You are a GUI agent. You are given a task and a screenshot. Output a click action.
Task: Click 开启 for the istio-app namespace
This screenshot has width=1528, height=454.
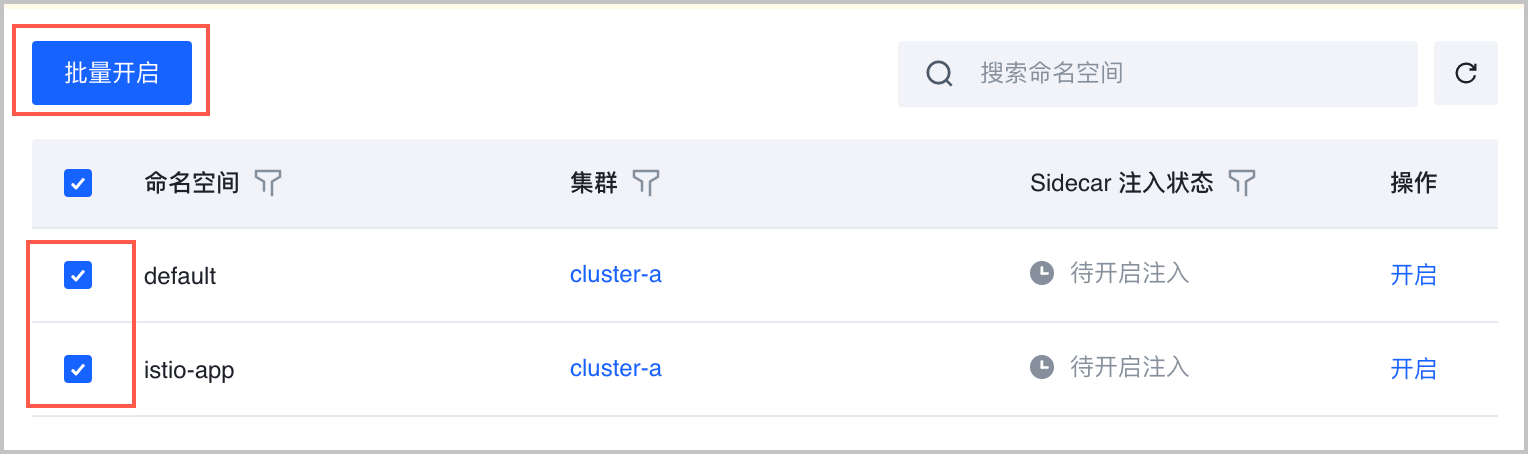[x=1413, y=369]
